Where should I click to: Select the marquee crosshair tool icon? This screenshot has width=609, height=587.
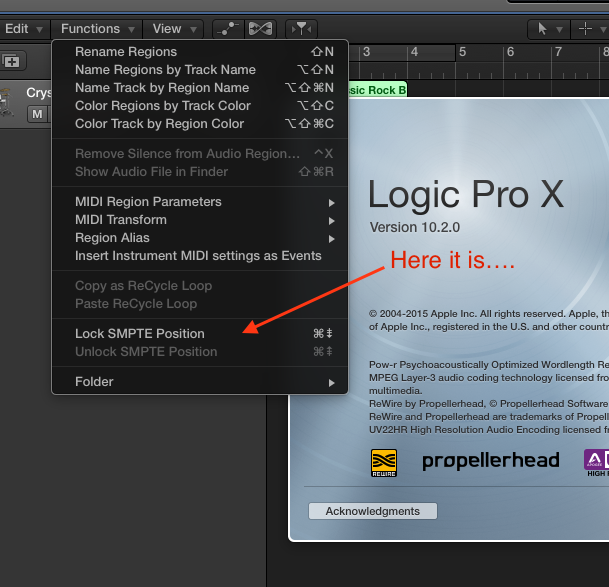coord(585,29)
